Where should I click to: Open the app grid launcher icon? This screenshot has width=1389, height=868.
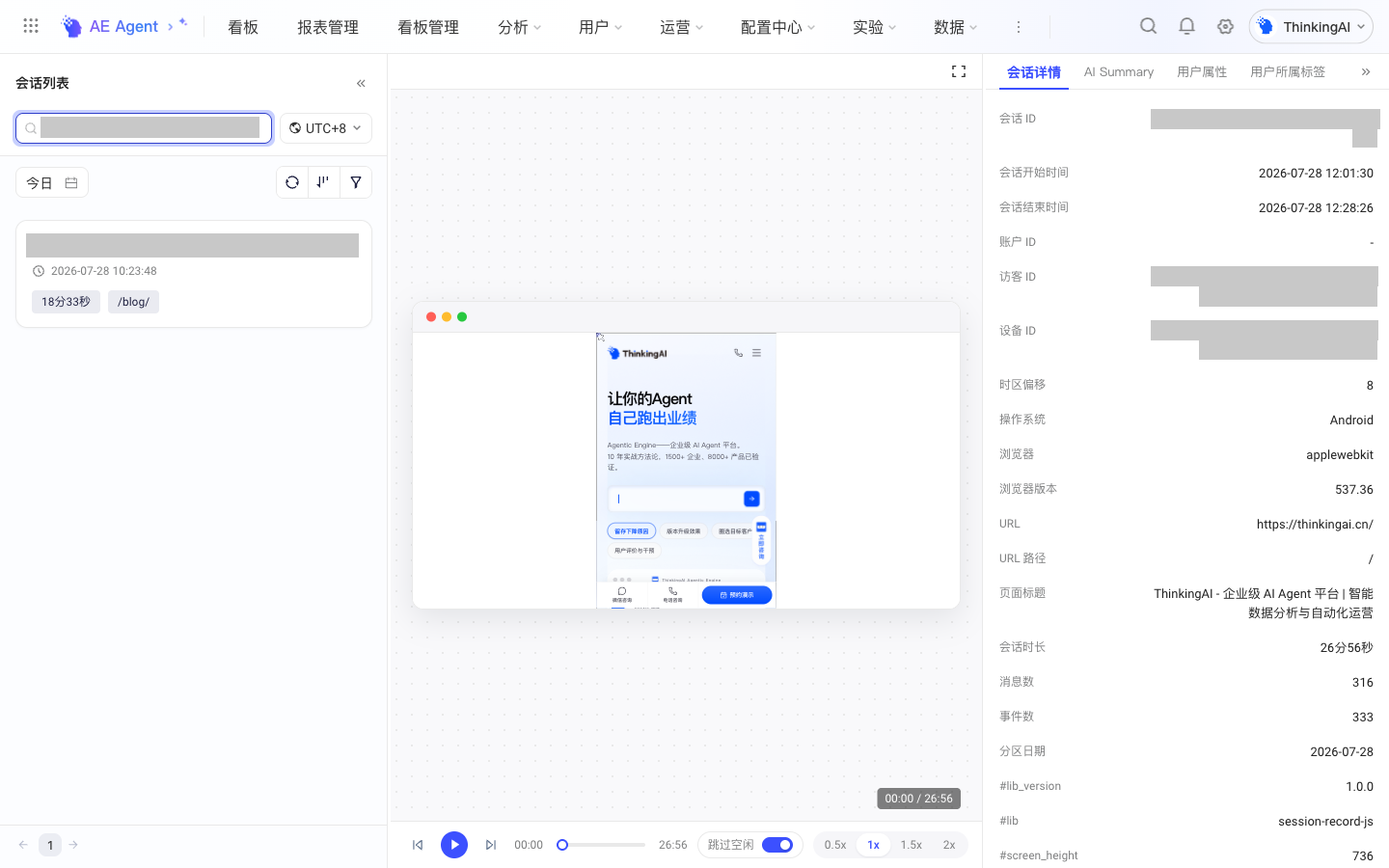click(x=31, y=26)
